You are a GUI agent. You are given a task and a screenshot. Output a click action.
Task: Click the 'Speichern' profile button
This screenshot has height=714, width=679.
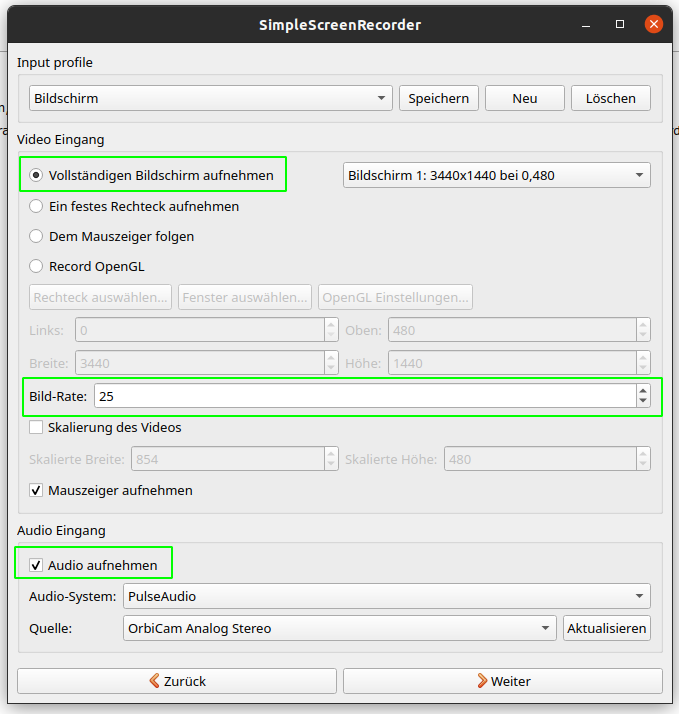[439, 98]
